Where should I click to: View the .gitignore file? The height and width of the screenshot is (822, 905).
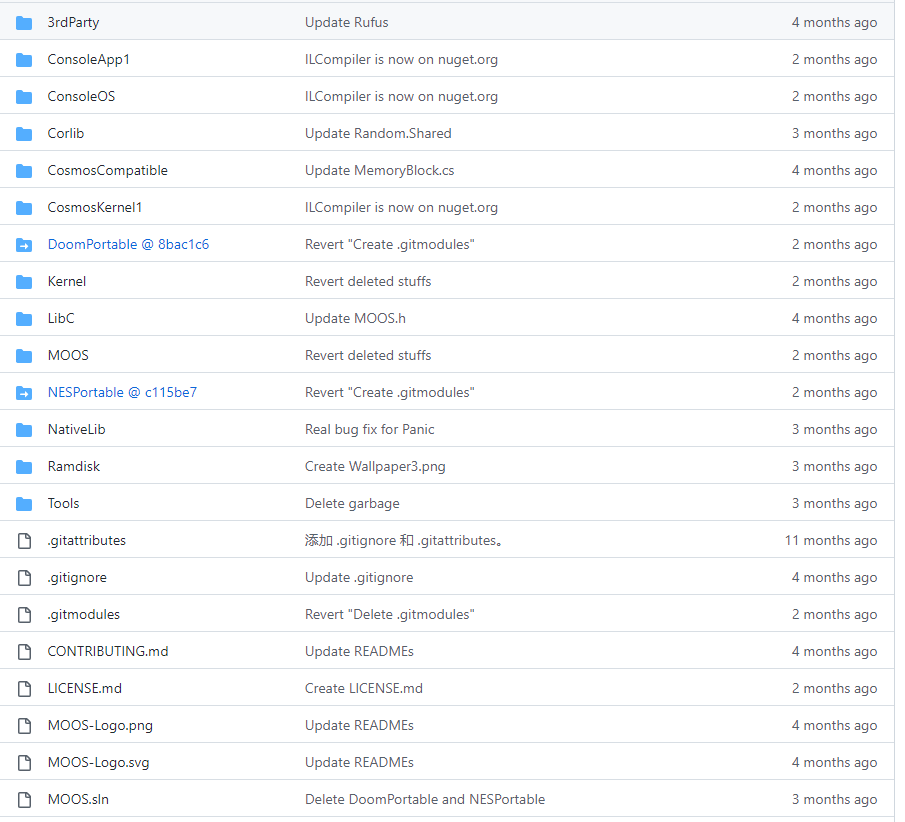(x=77, y=577)
